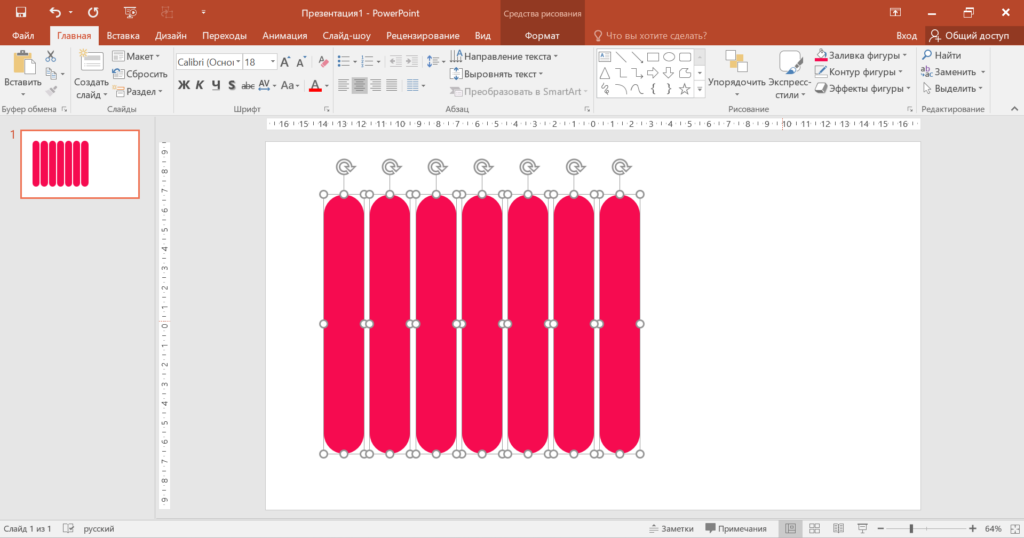
Task: Open the Макет layout dropdown
Action: (x=136, y=56)
